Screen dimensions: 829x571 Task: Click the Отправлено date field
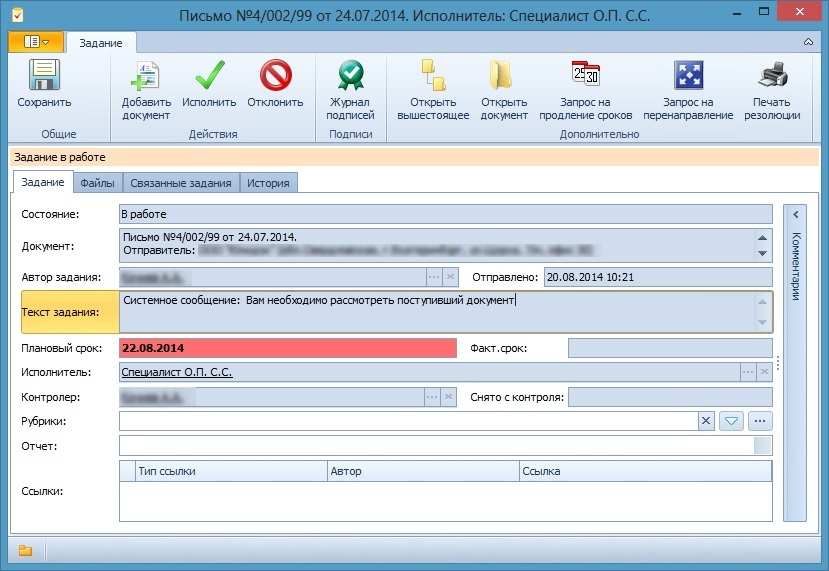(x=658, y=277)
